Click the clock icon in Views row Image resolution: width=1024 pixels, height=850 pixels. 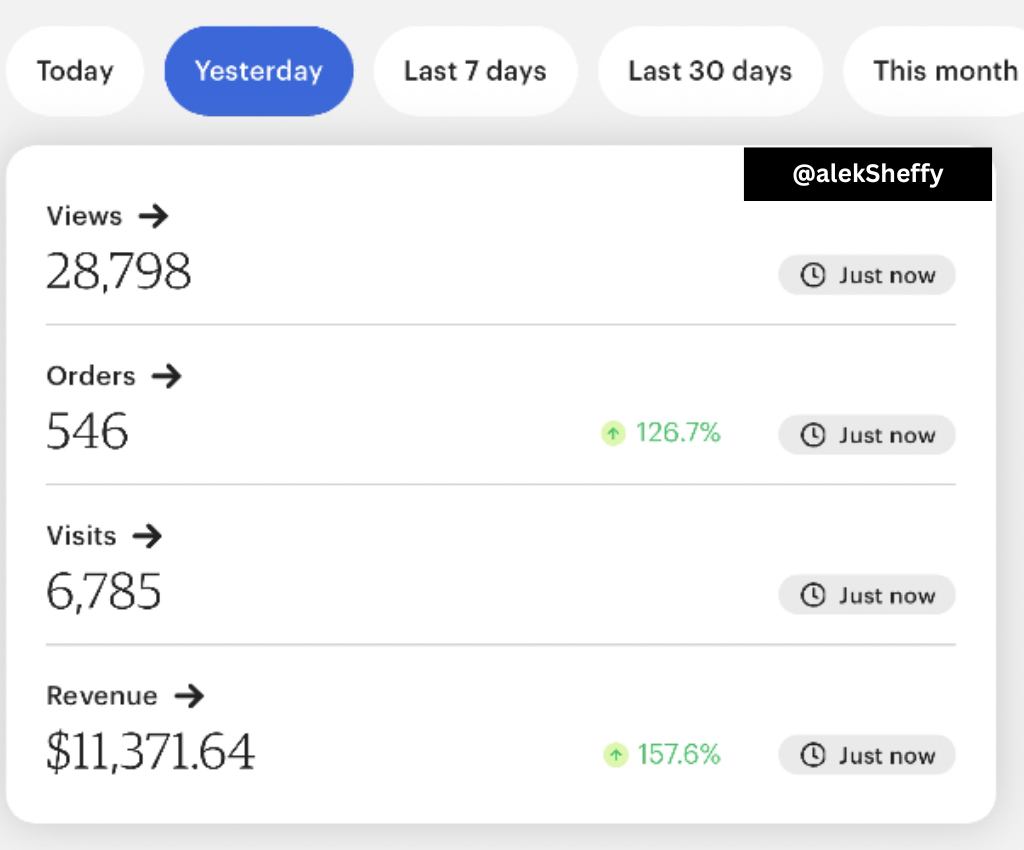(x=814, y=276)
